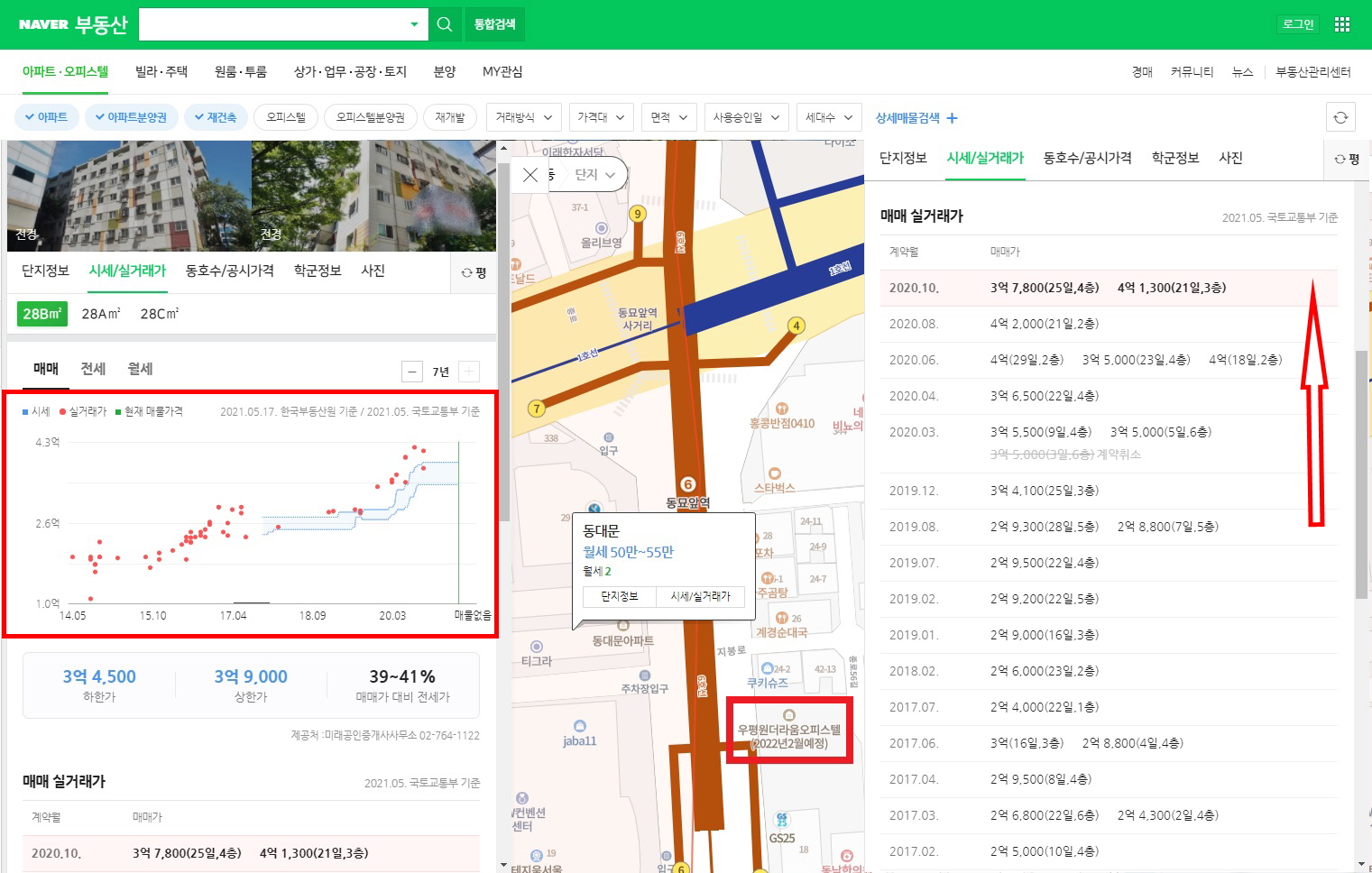Expand the 사용승인일 dropdown

click(746, 117)
